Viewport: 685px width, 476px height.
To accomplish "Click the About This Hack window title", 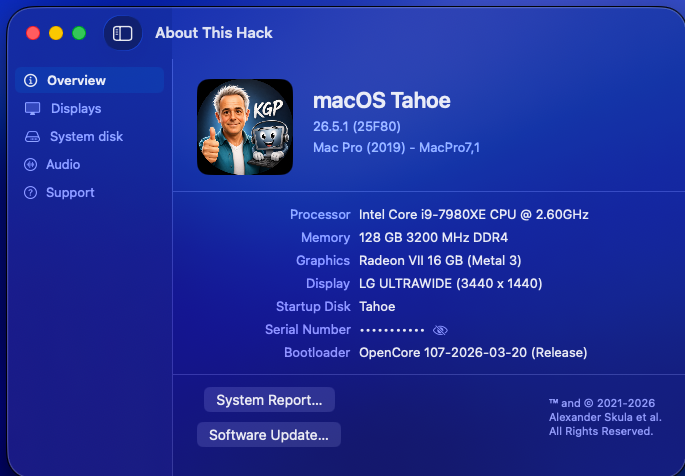I will pyautogui.click(x=214, y=33).
